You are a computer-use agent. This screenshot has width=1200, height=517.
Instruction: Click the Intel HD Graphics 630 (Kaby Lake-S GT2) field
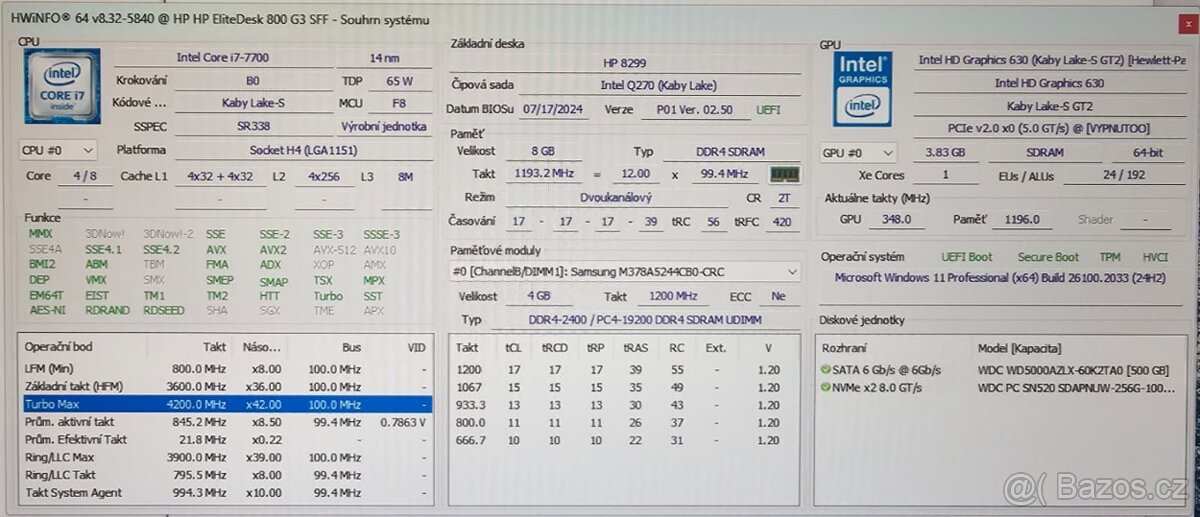pos(1049,60)
